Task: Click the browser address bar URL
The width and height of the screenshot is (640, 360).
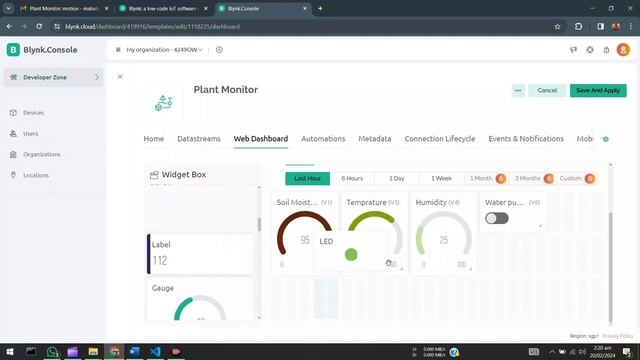Action: point(152,27)
